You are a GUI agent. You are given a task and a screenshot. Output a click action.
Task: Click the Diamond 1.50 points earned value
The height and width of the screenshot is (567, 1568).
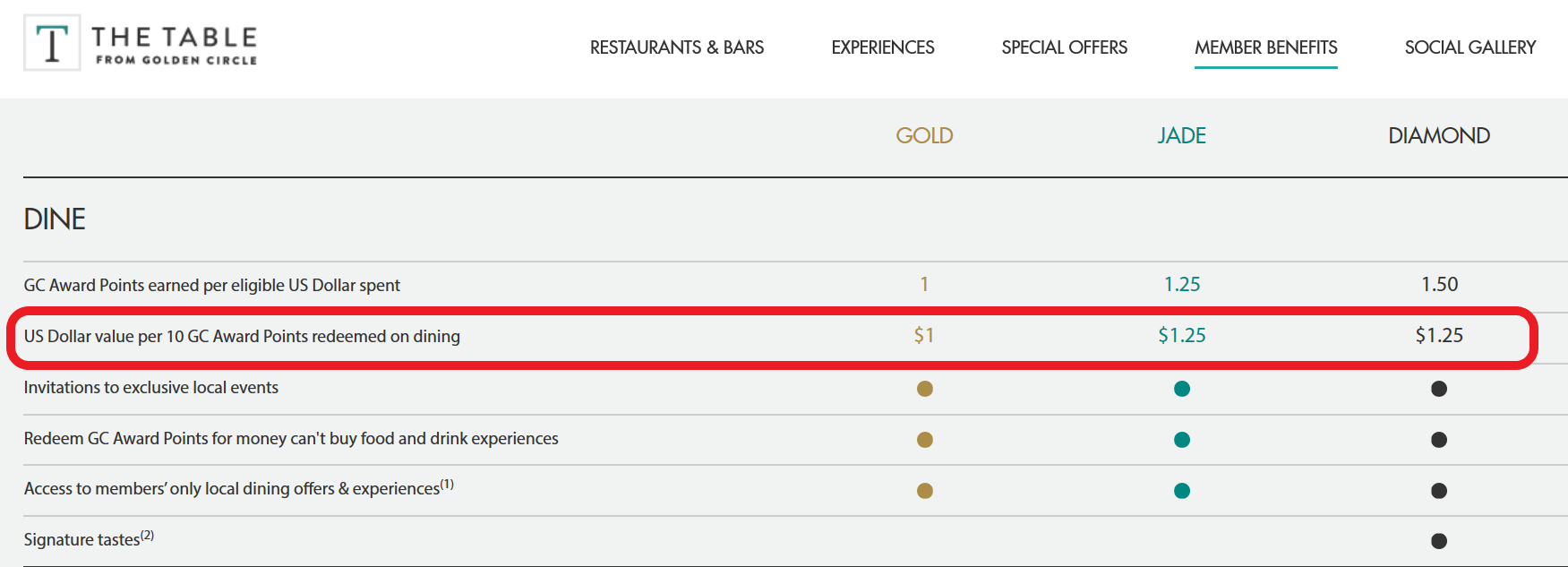click(1440, 284)
